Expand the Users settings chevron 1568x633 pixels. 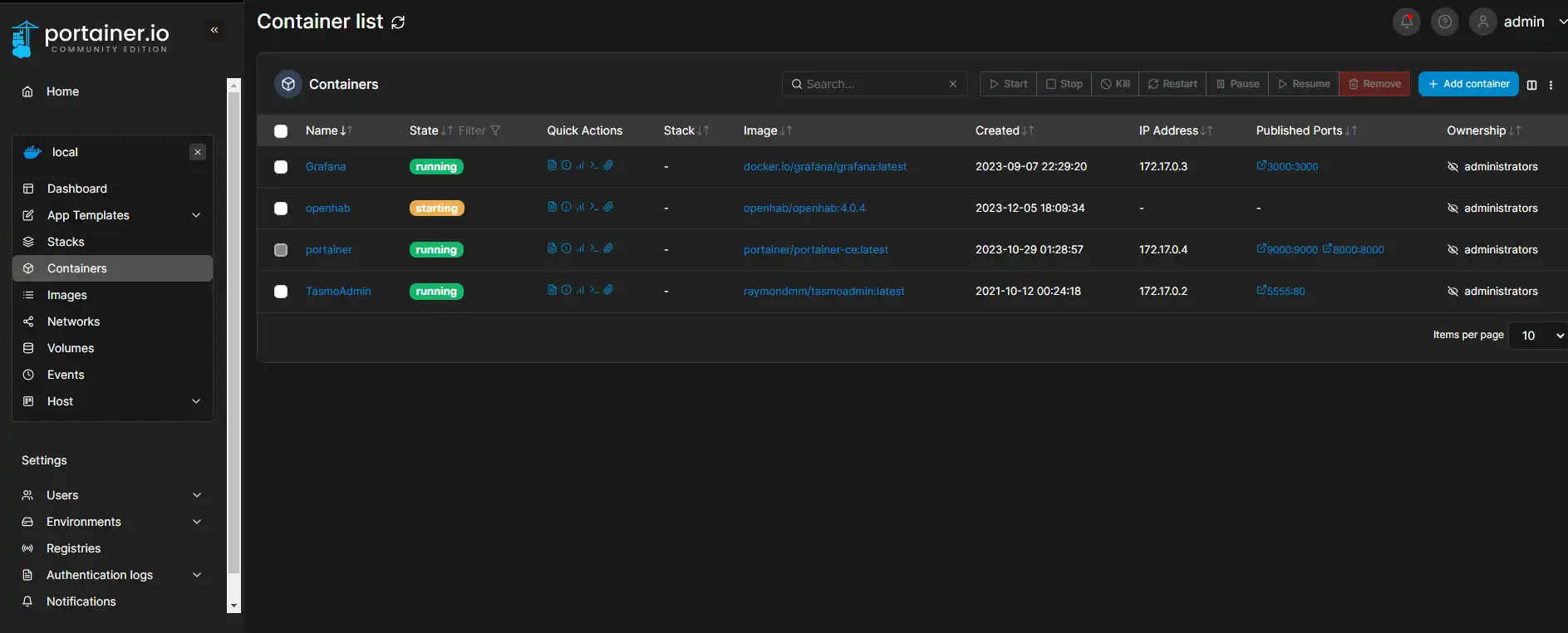point(197,495)
